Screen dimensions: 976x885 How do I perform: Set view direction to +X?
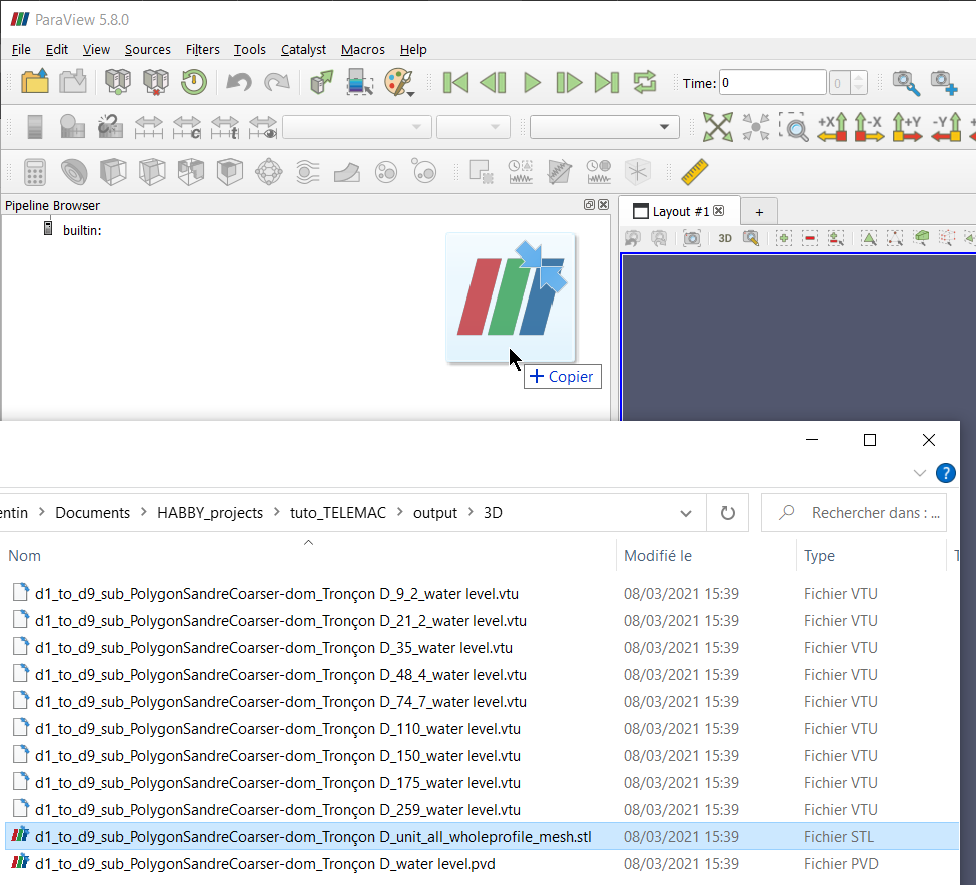(832, 127)
